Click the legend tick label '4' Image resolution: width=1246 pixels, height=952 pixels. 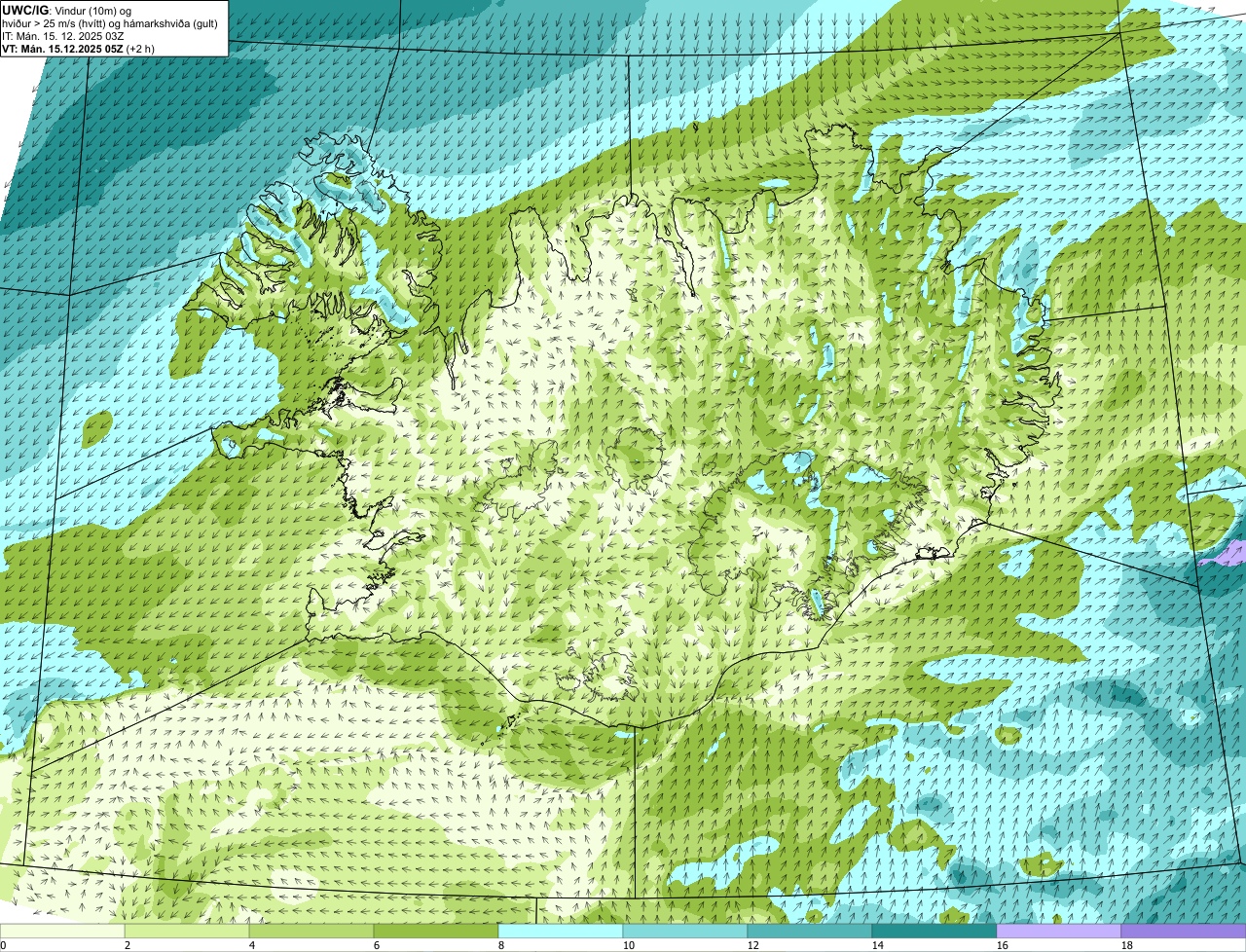(252, 945)
